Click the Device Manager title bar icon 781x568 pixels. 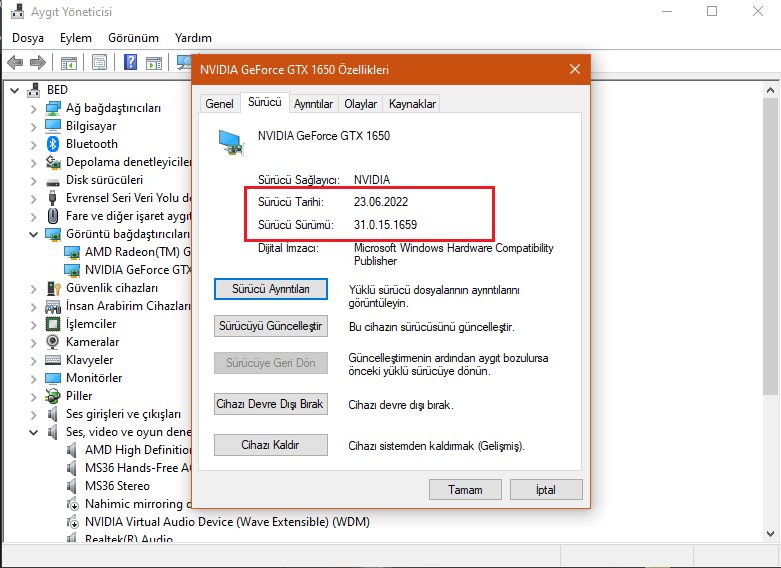[x=17, y=11]
